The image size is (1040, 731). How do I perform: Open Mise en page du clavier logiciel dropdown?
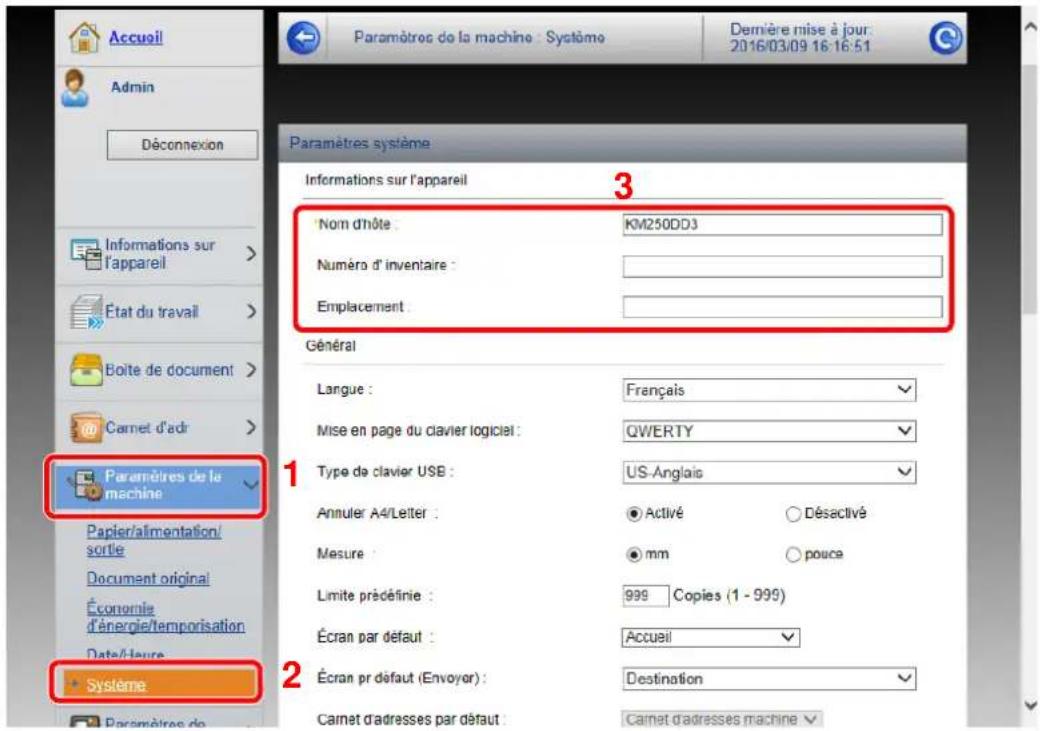(x=769, y=431)
